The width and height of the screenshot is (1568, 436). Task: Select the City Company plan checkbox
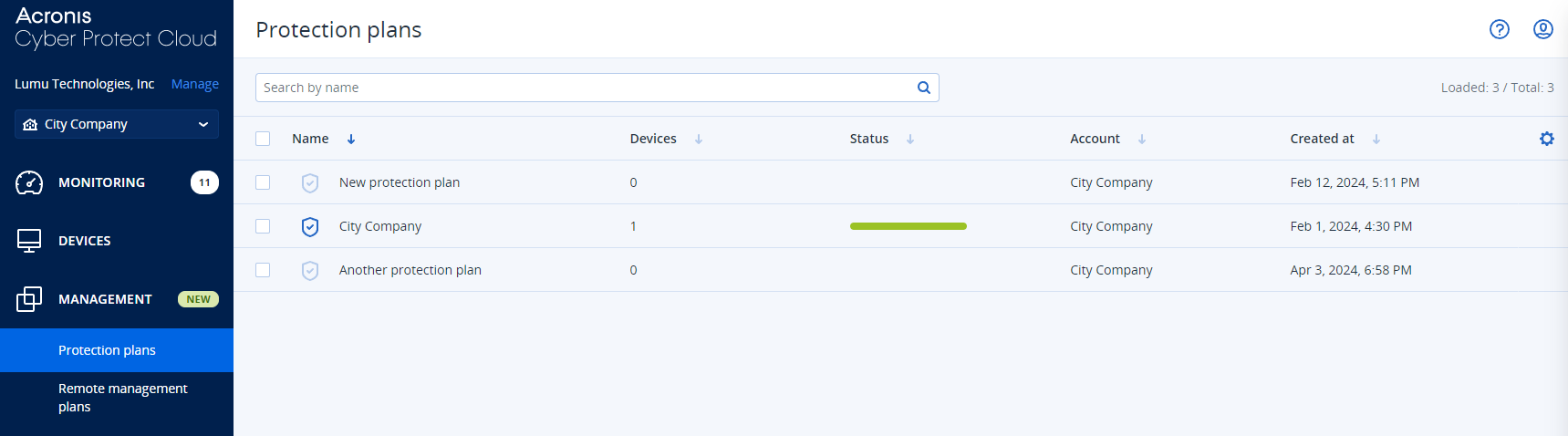(x=263, y=226)
